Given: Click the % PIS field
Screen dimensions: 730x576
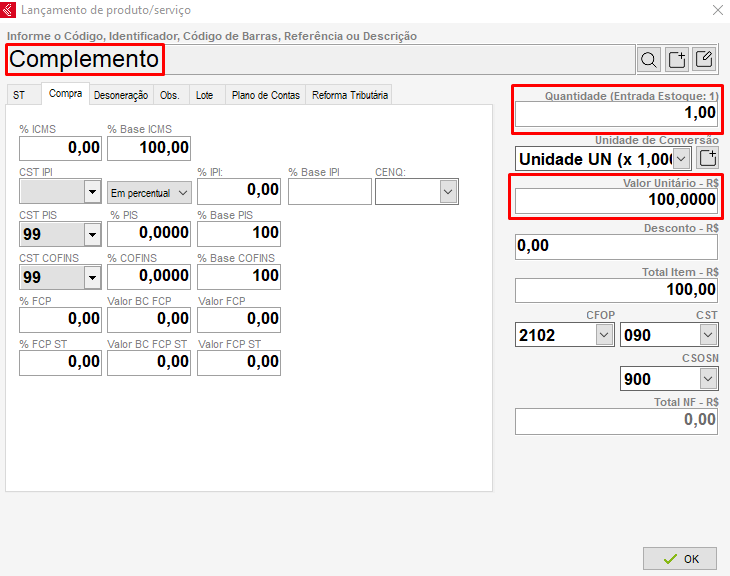Looking at the screenshot, I should click(x=149, y=234).
